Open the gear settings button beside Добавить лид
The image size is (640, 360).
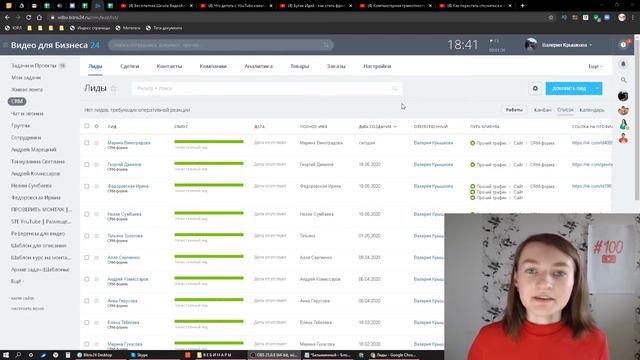point(535,88)
